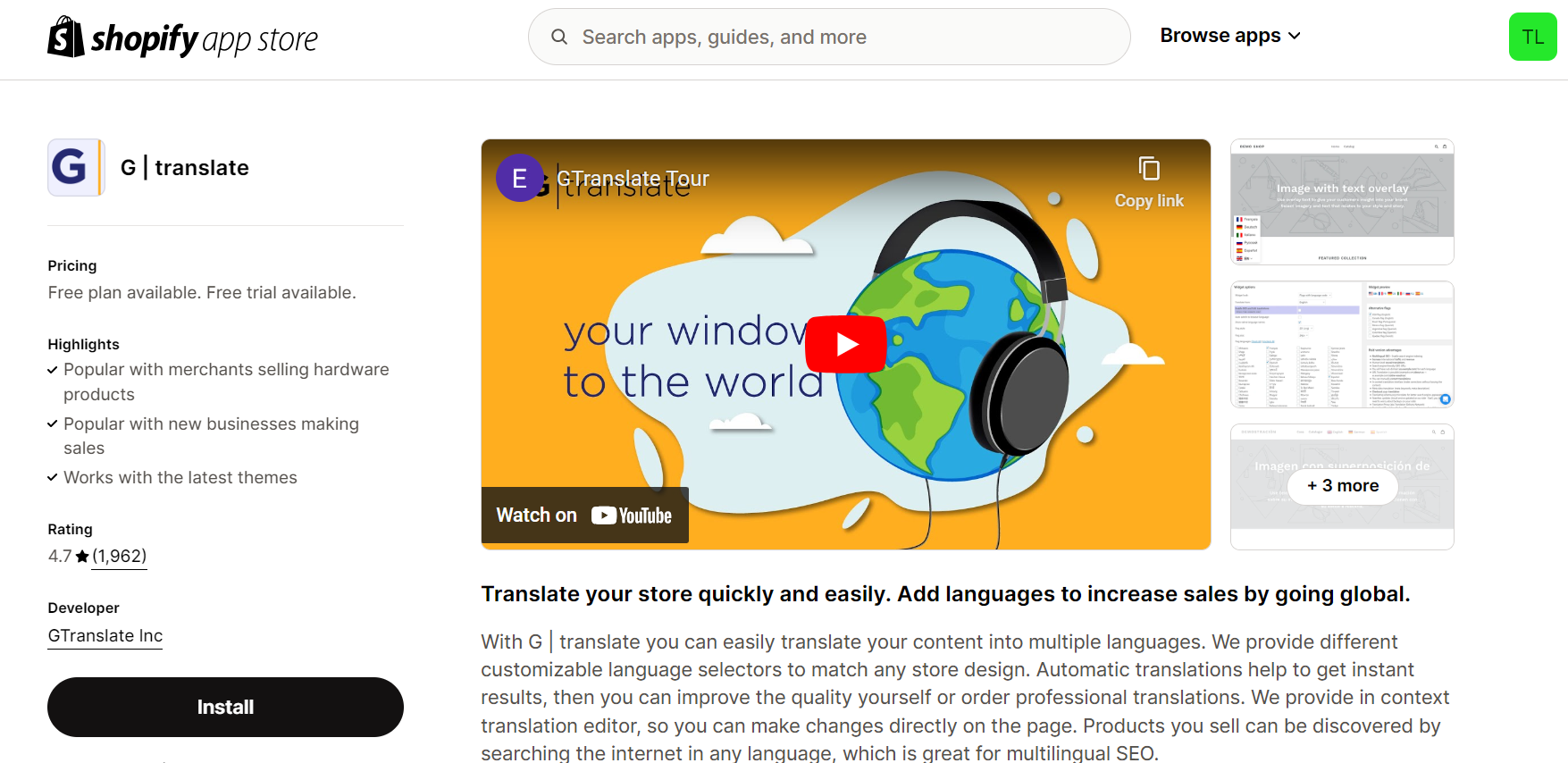
Task: Click the + 3 more button
Action: pos(1343,486)
